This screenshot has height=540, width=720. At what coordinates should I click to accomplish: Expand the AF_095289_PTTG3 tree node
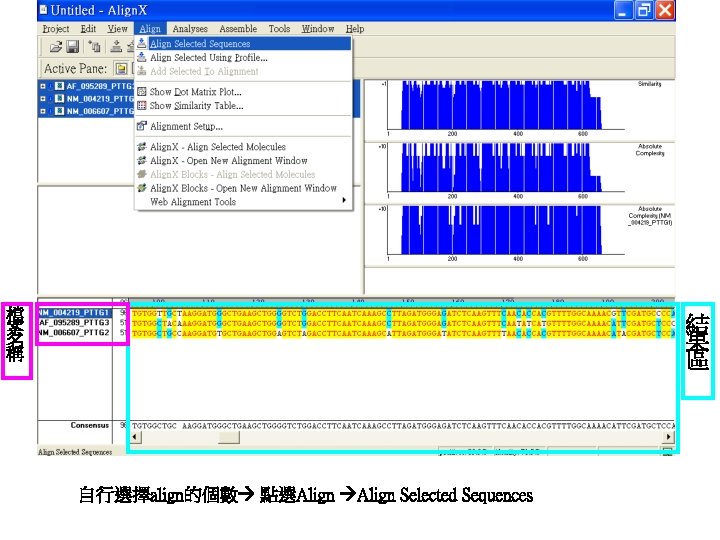click(x=43, y=86)
